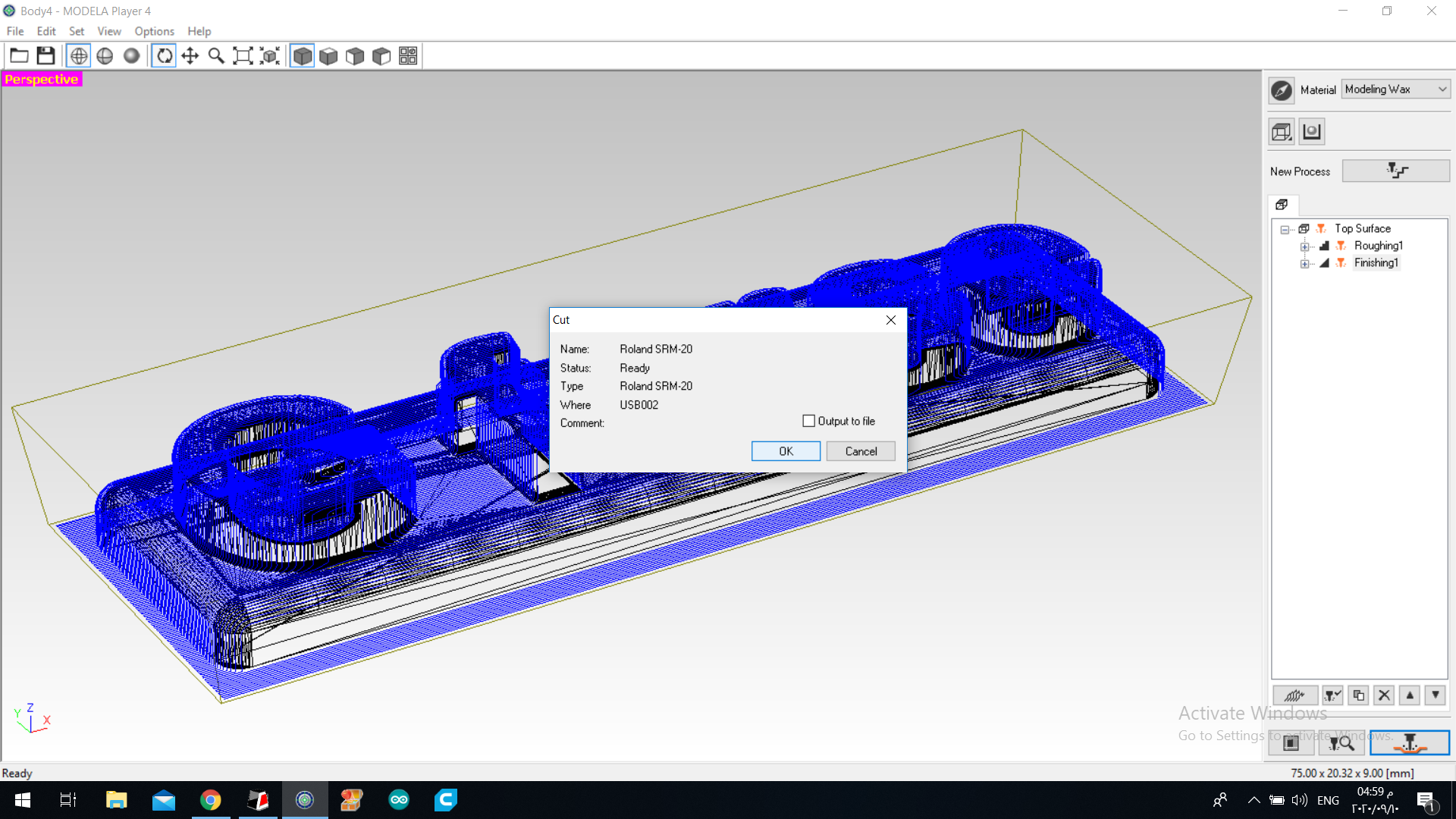1456x819 pixels.
Task: Open the Material dropdown showing Modeling Wax
Action: click(x=1395, y=89)
